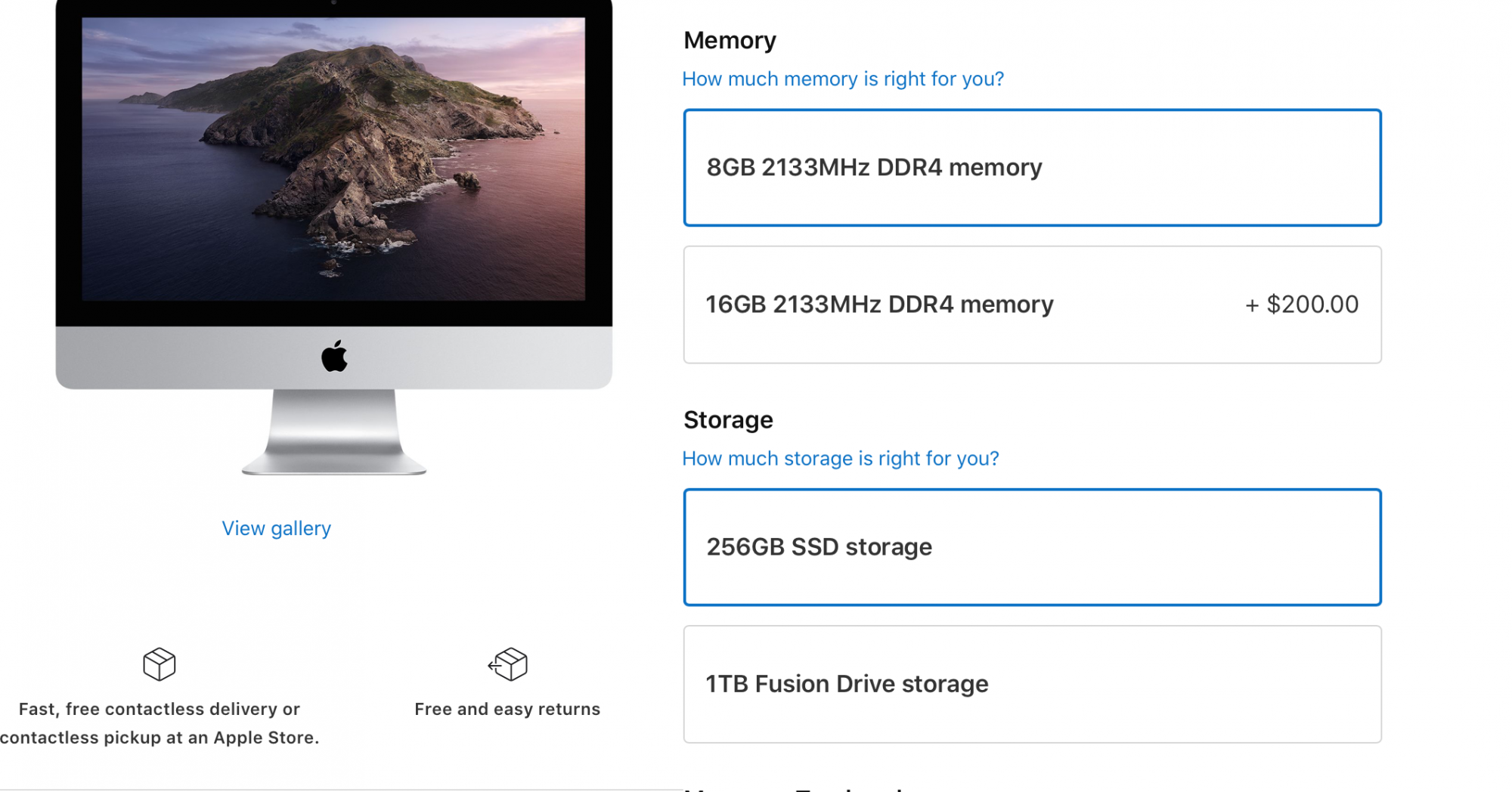Click the Catalina wallpaper on iMac screen
Image resolution: width=1512 pixels, height=792 pixels.
pos(333,159)
